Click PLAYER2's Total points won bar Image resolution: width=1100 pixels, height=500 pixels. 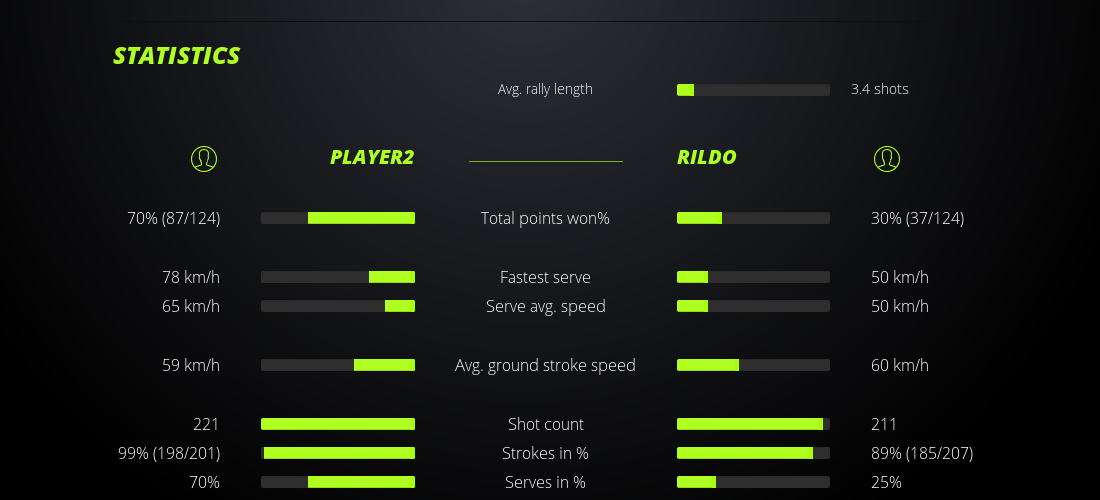338,218
